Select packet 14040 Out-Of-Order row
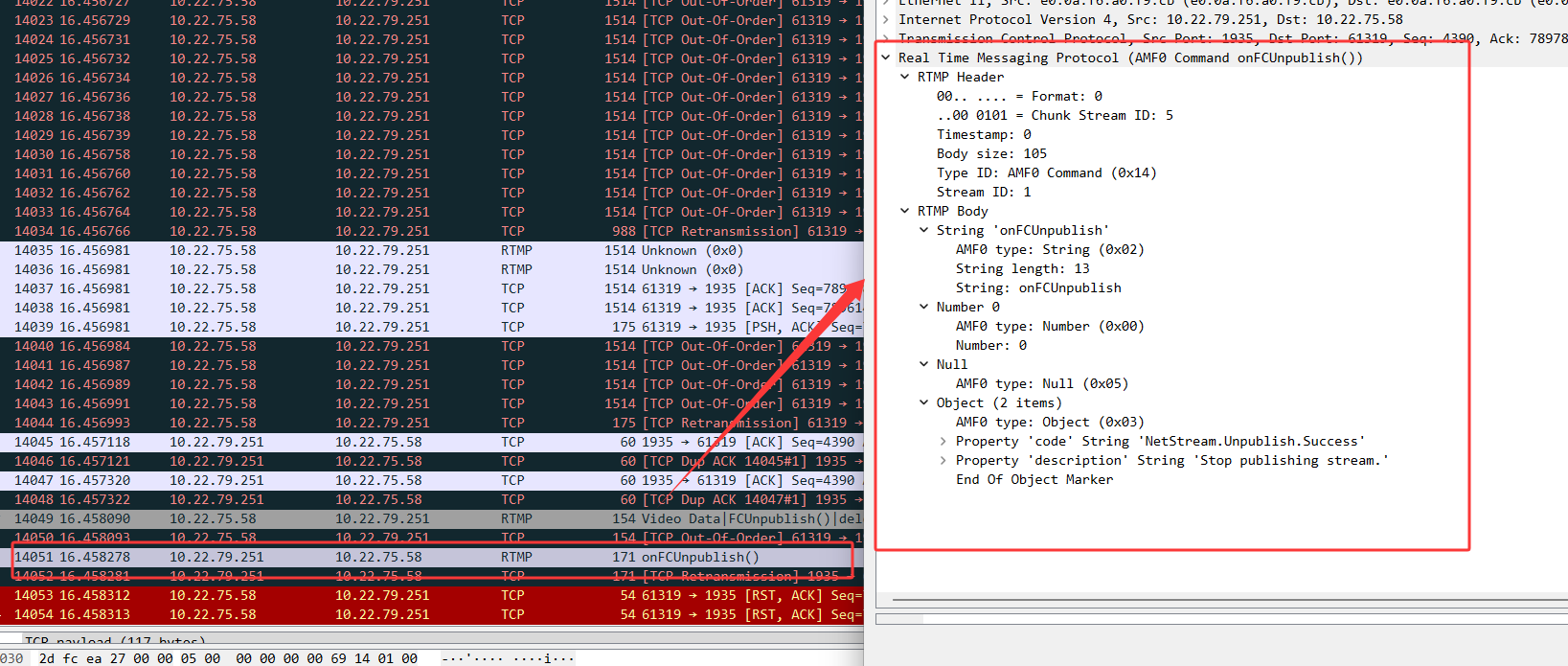Image resolution: width=1568 pixels, height=666 pixels. [x=432, y=346]
